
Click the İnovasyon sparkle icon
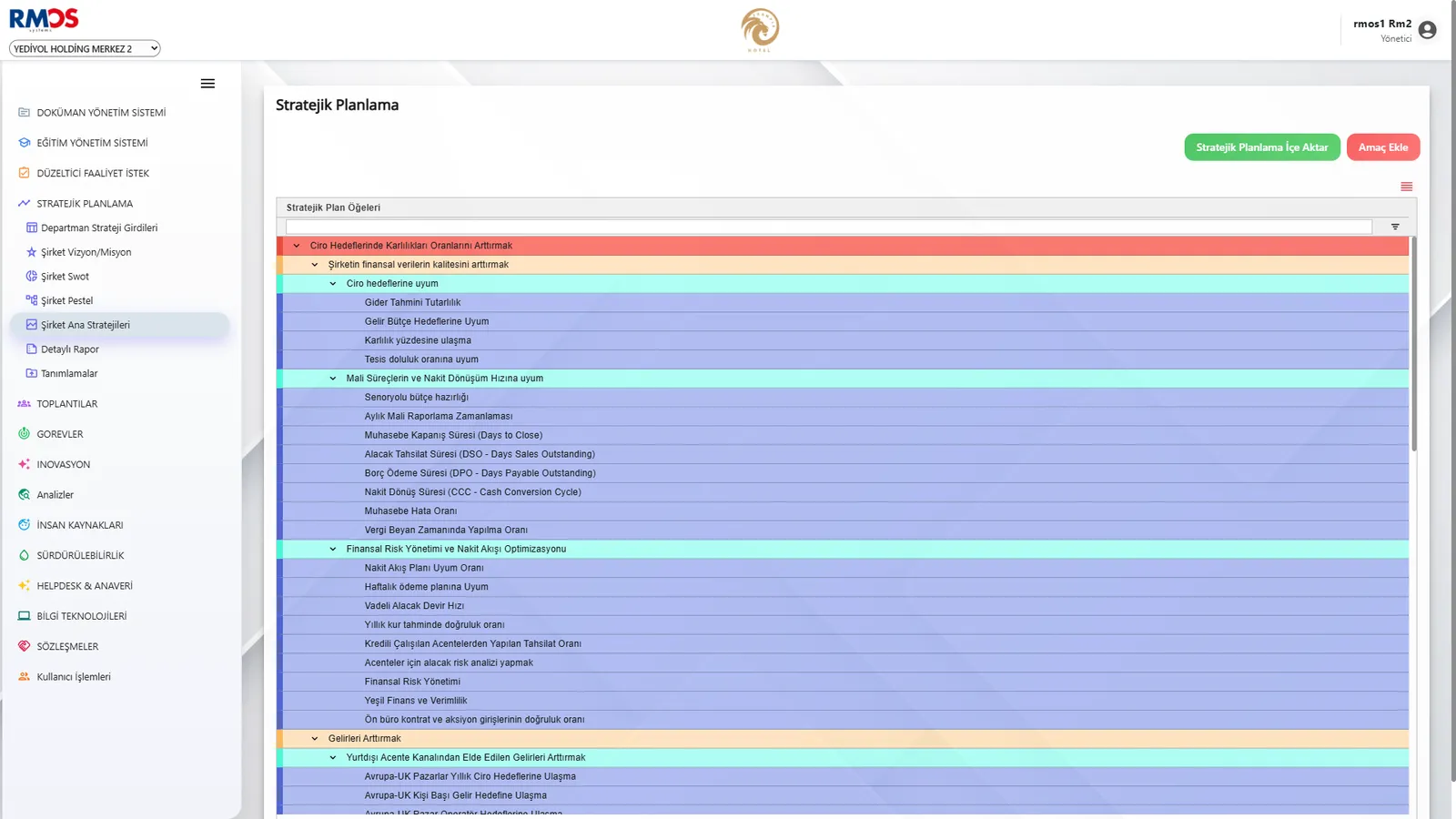click(25, 464)
